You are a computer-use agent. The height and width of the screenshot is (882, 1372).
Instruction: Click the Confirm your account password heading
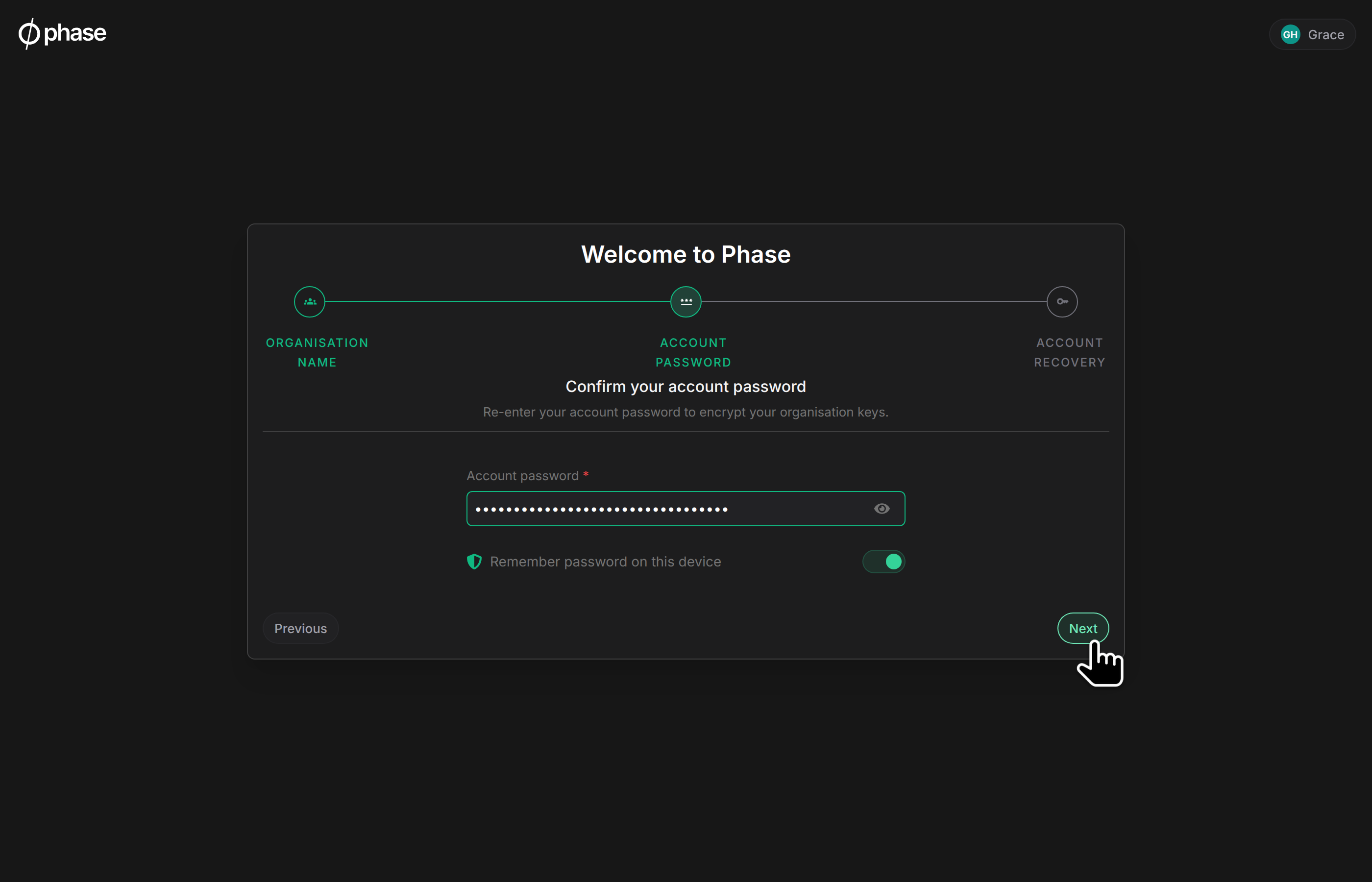click(x=686, y=387)
